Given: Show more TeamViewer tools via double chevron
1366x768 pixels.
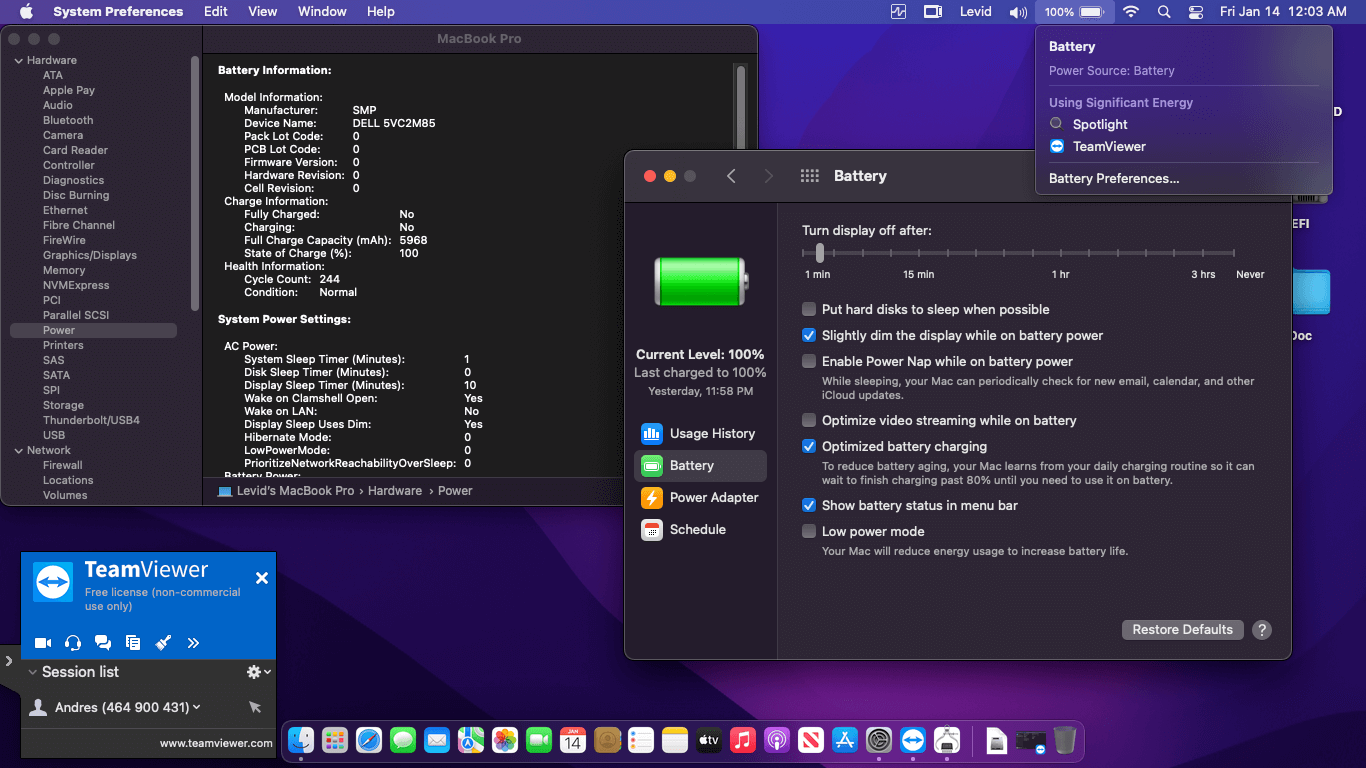Looking at the screenshot, I should coord(193,643).
